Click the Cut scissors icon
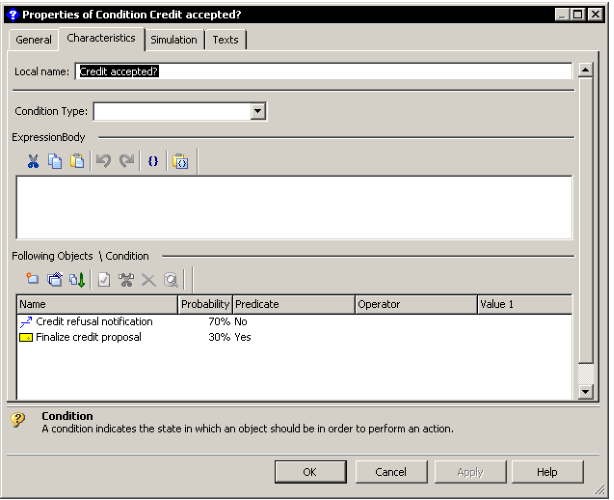The height and width of the screenshot is (500, 614). [33, 161]
